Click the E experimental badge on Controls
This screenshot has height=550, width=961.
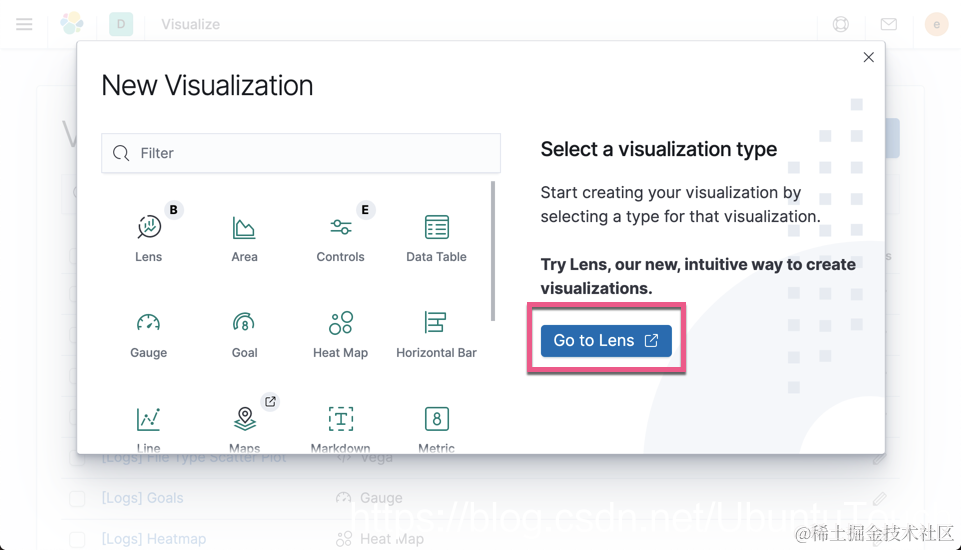[x=365, y=210]
